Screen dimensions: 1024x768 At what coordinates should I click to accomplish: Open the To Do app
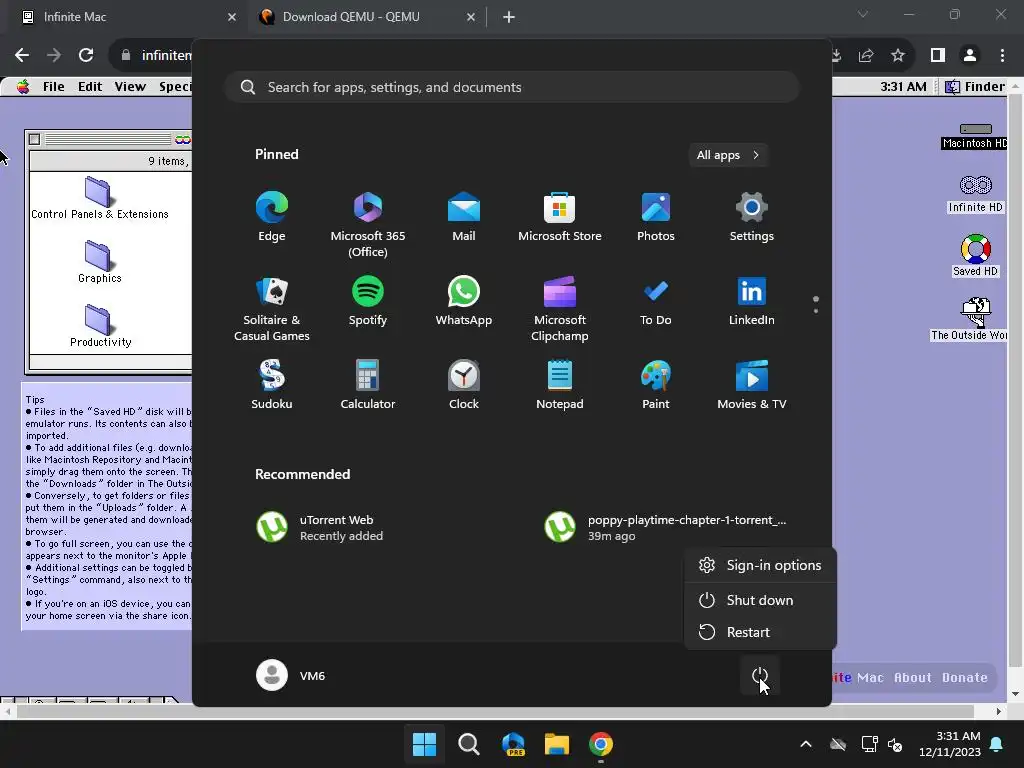pos(656,301)
